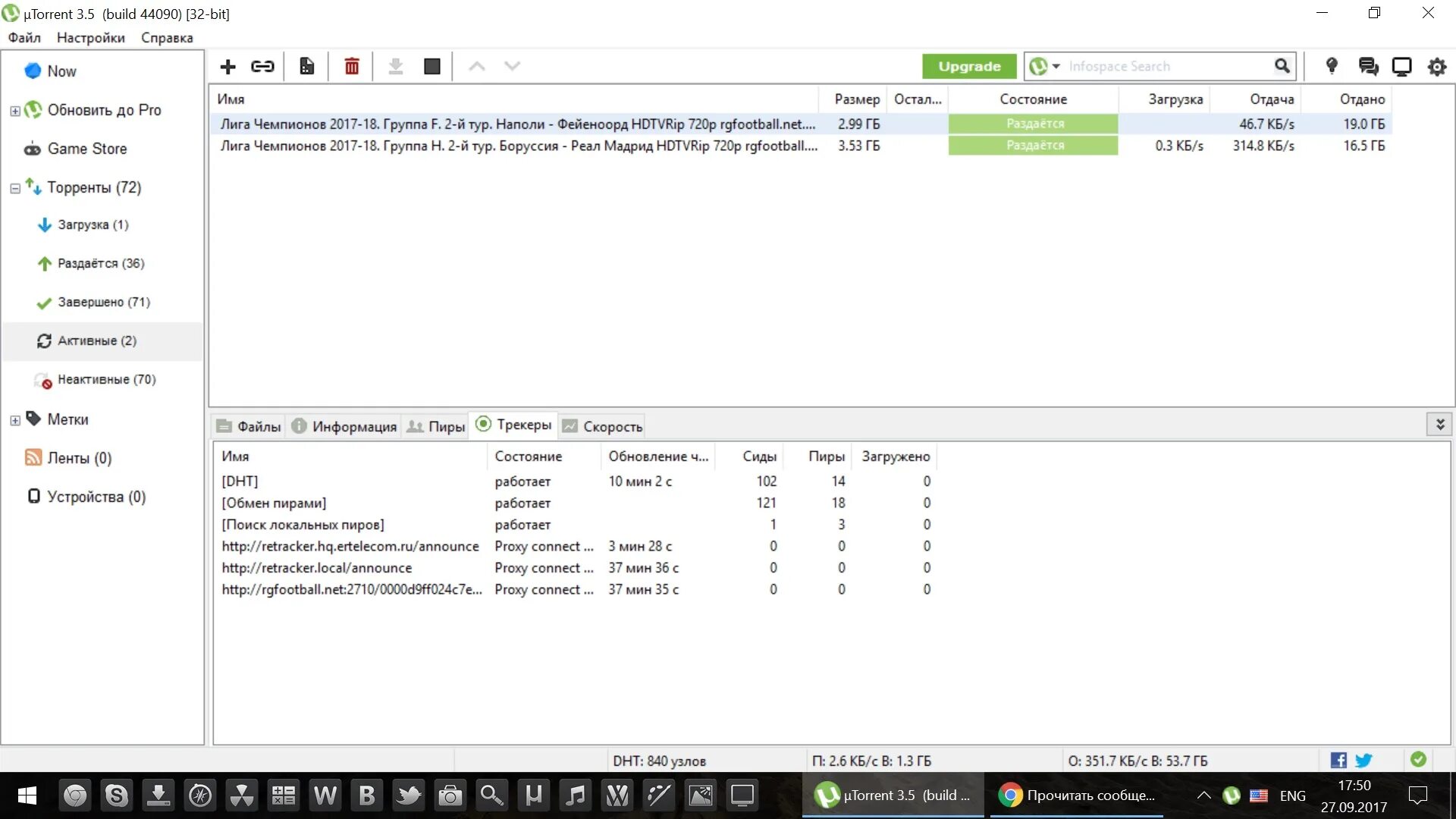Open the search provider dropdown arrow
Image resolution: width=1456 pixels, height=819 pixels.
coord(1056,67)
